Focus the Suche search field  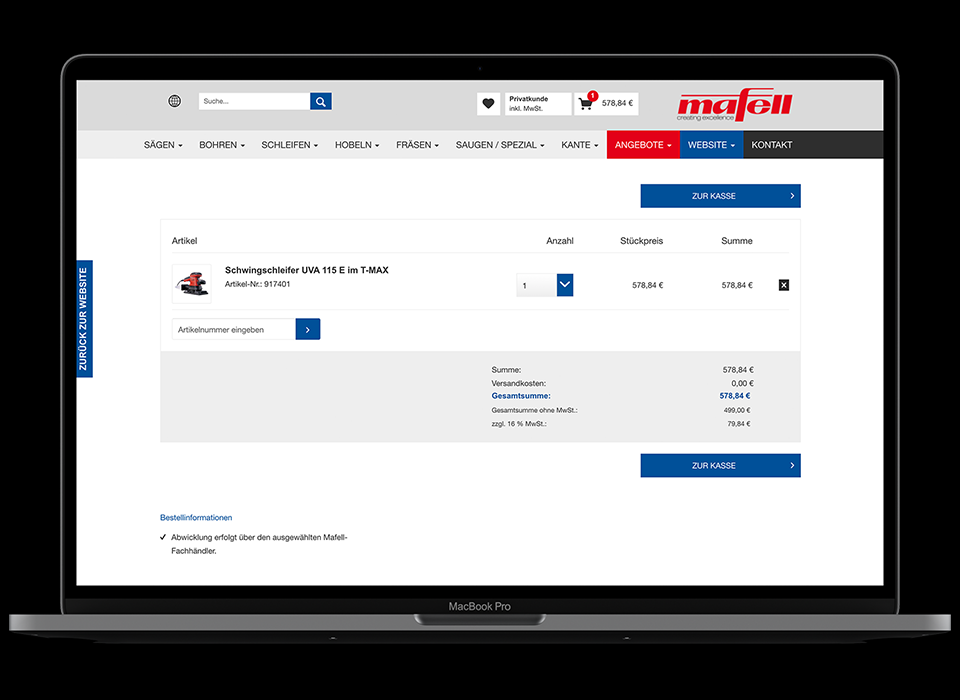tap(255, 101)
